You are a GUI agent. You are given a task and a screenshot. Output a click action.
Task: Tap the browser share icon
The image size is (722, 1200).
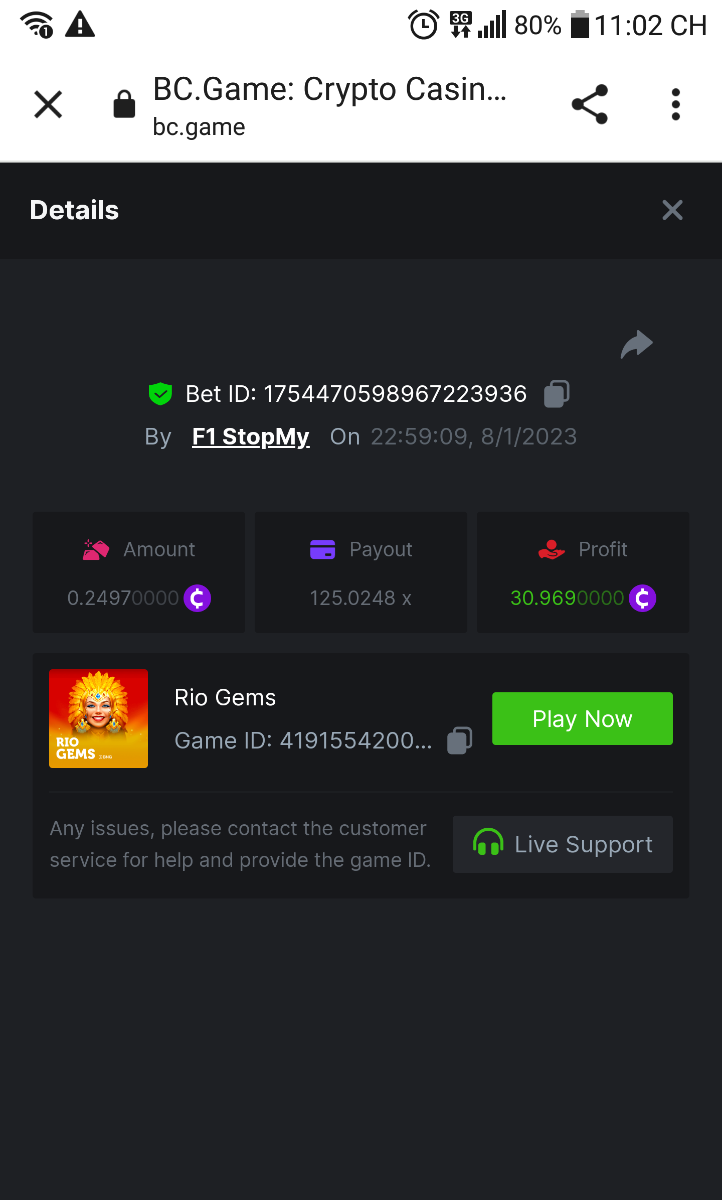tap(589, 104)
